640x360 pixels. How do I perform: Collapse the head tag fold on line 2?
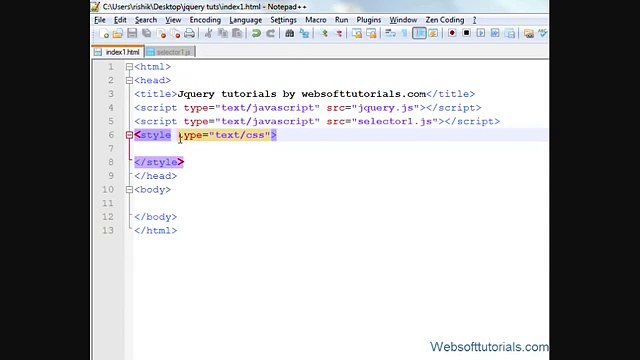tap(129, 80)
